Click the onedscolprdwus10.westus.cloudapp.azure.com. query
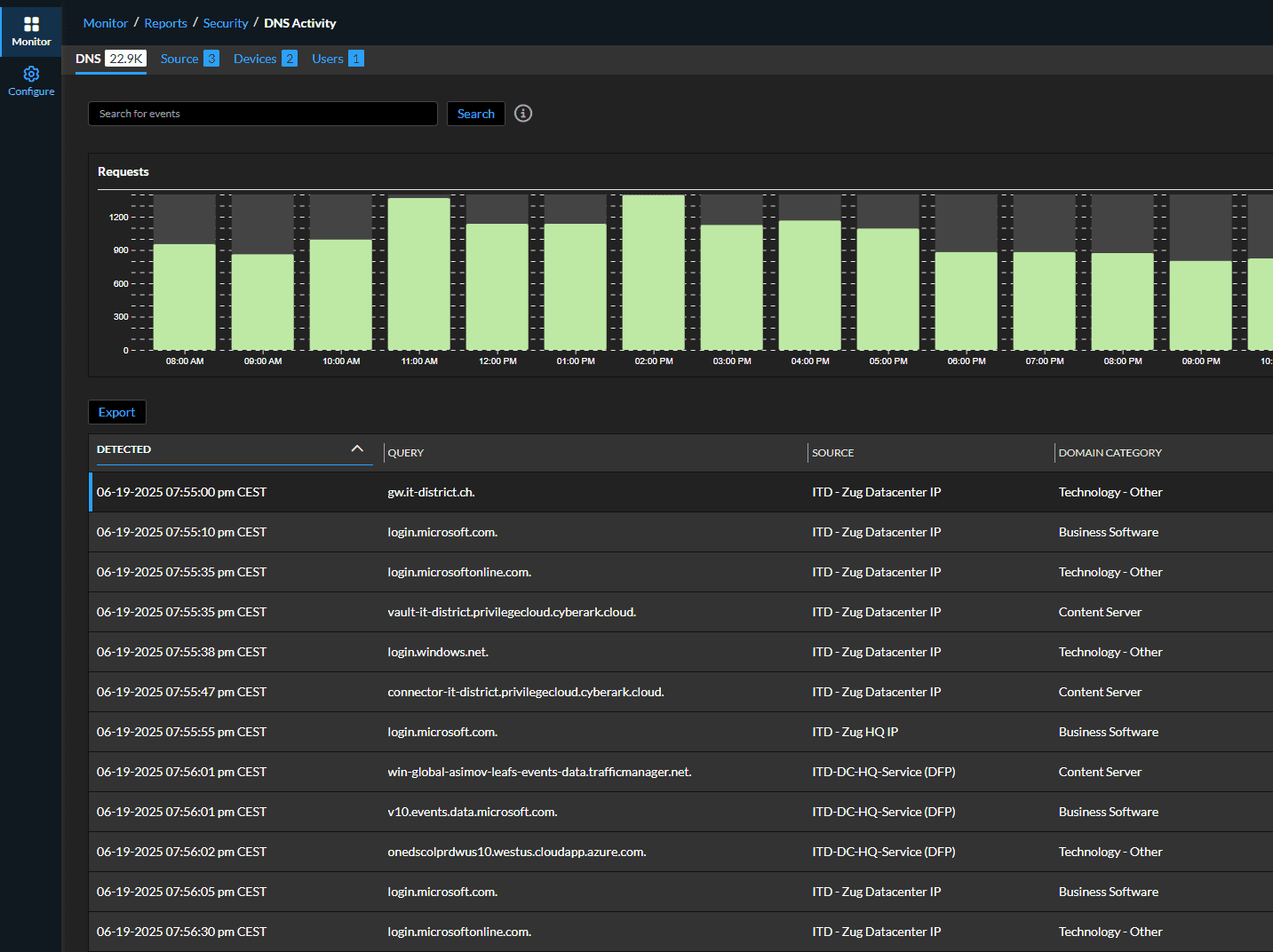Screen dimensions: 1273x952 pos(517,852)
